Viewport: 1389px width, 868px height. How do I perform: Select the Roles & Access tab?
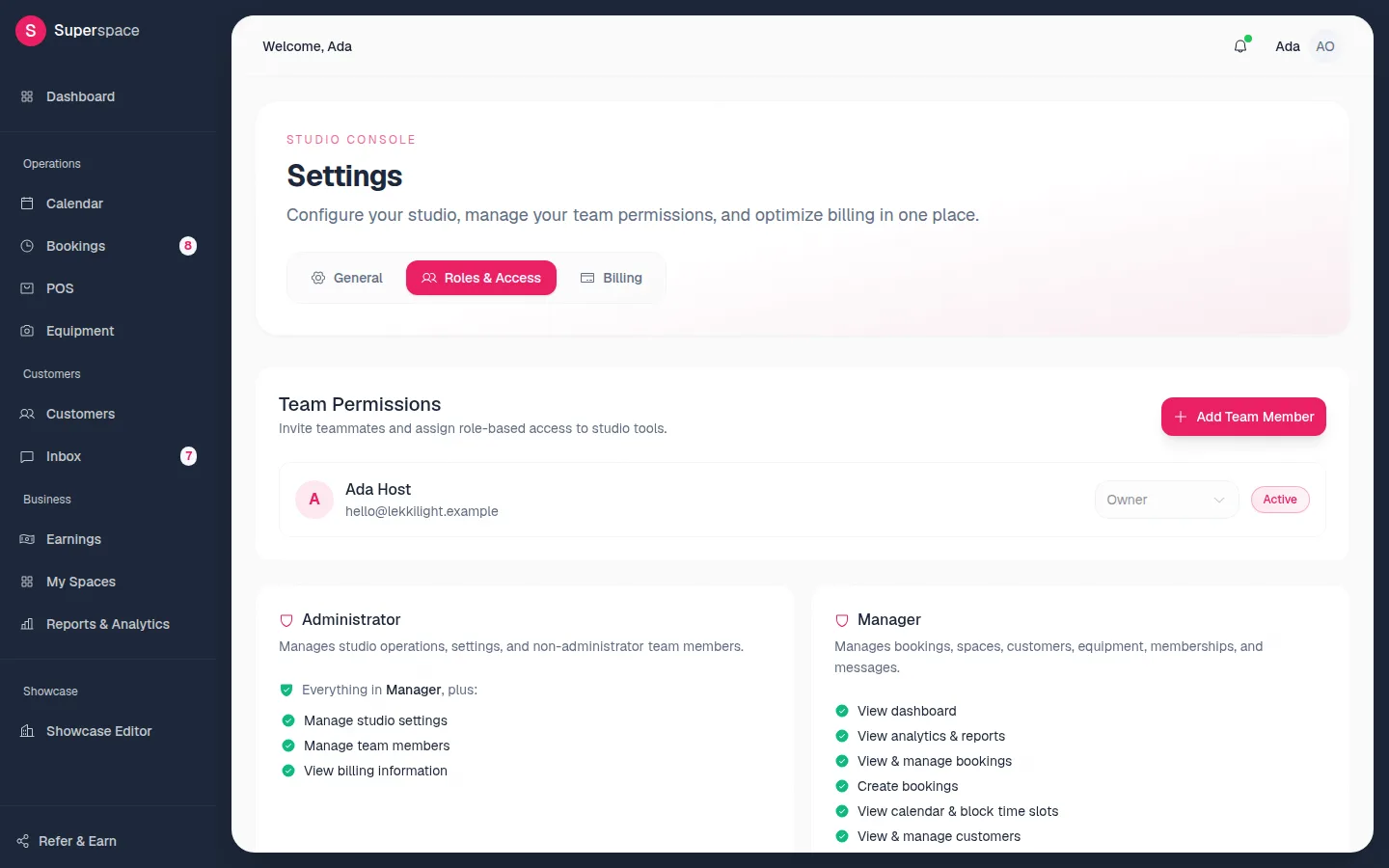pos(481,278)
